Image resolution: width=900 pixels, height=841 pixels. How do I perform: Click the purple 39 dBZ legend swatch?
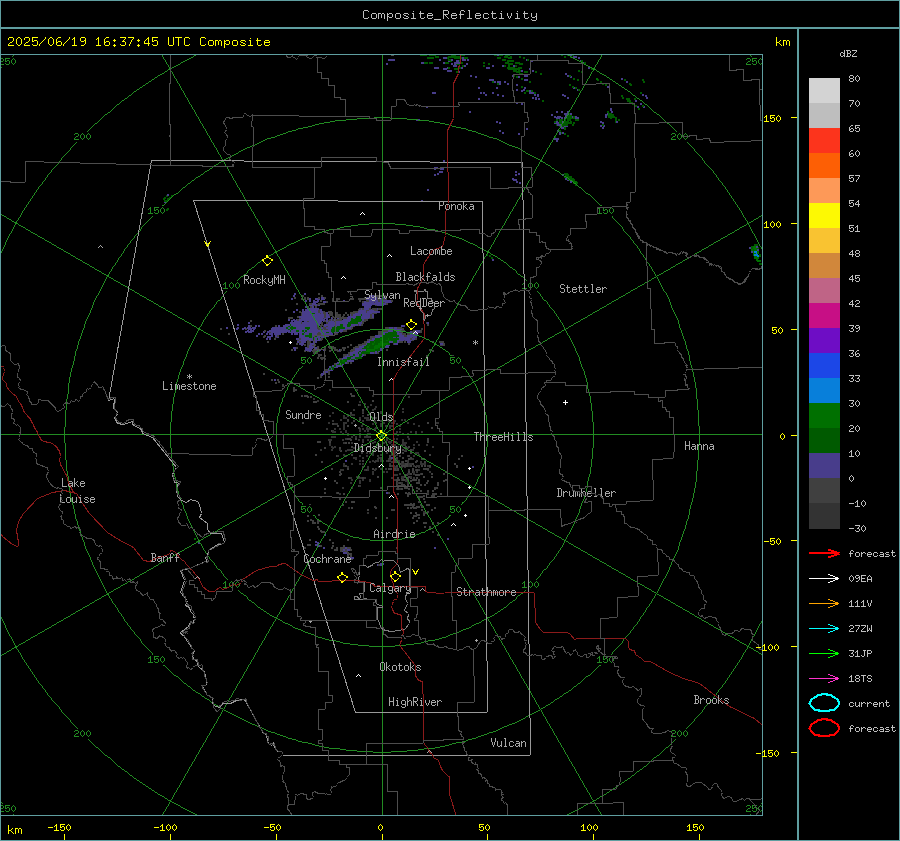824,340
